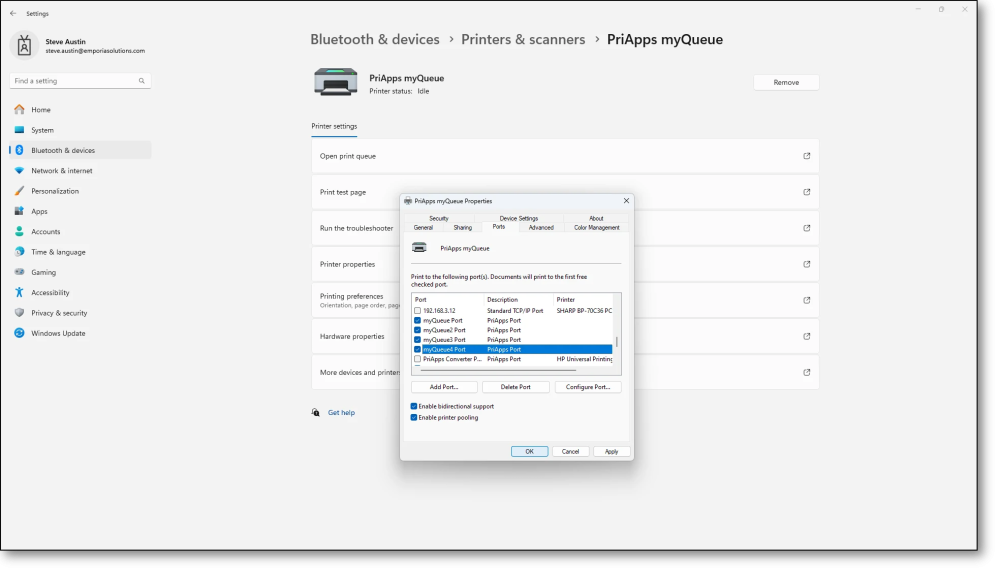Open Privacy & security settings
This screenshot has width=1000, height=573.
80,313
